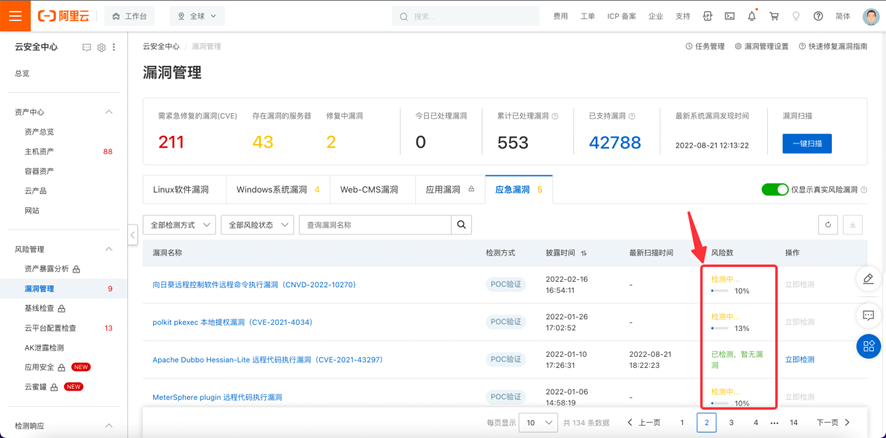Open the hamburger navigation menu
Screen dimensions: 886x438
(x=15, y=16)
